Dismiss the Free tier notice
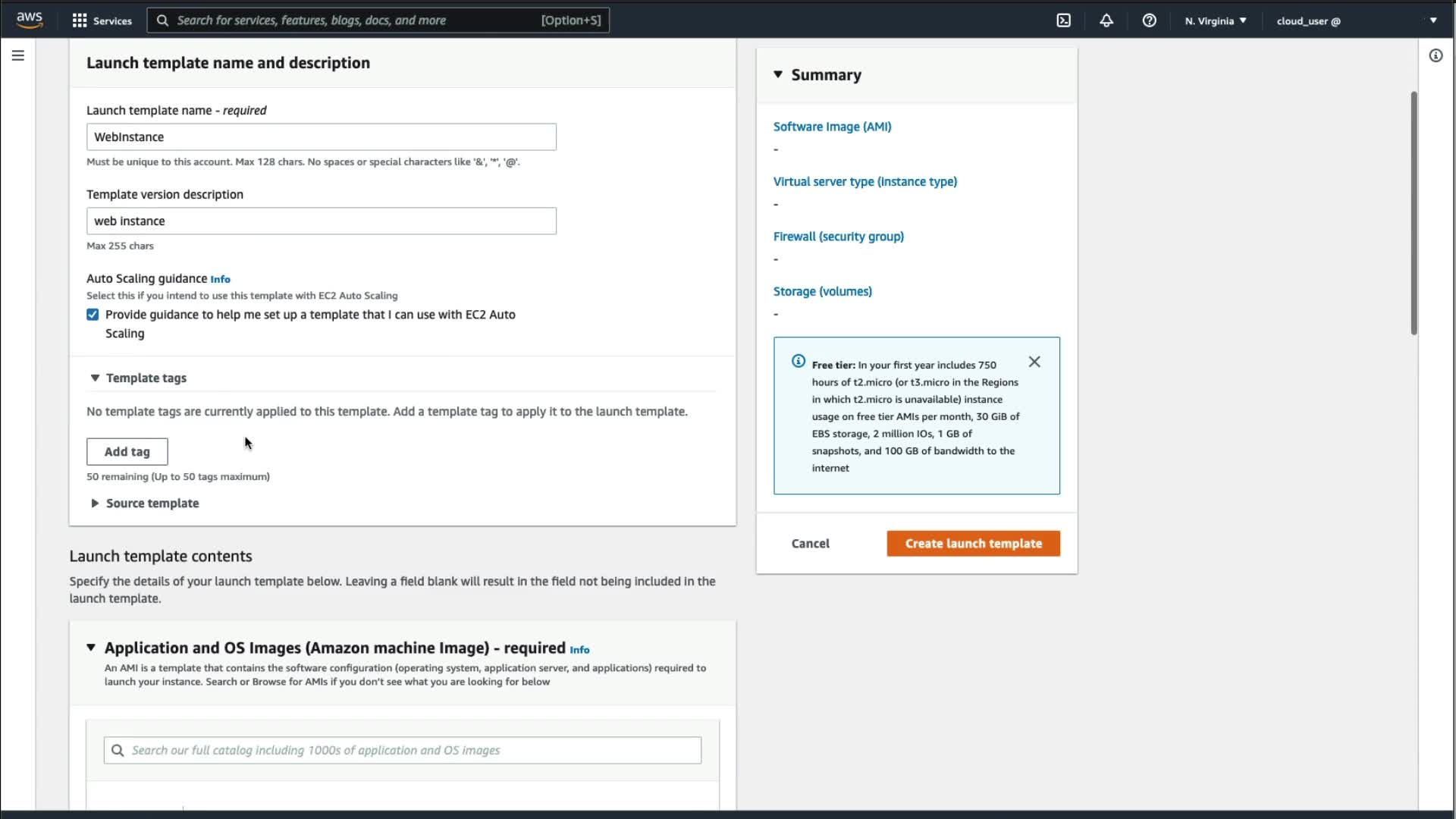This screenshot has height=819, width=1456. pyautogui.click(x=1034, y=362)
